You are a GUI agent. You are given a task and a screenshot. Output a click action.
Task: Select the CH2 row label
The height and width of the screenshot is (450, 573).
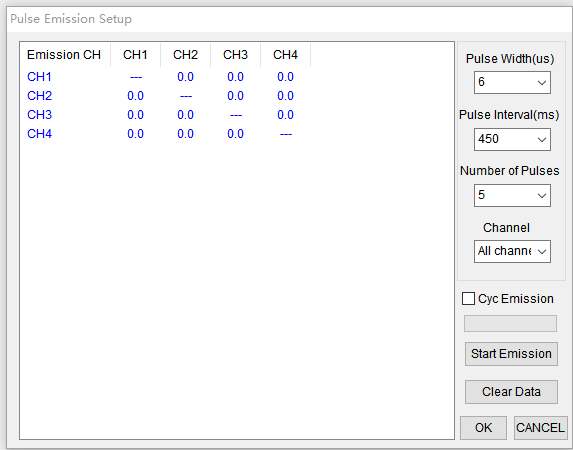(39, 96)
